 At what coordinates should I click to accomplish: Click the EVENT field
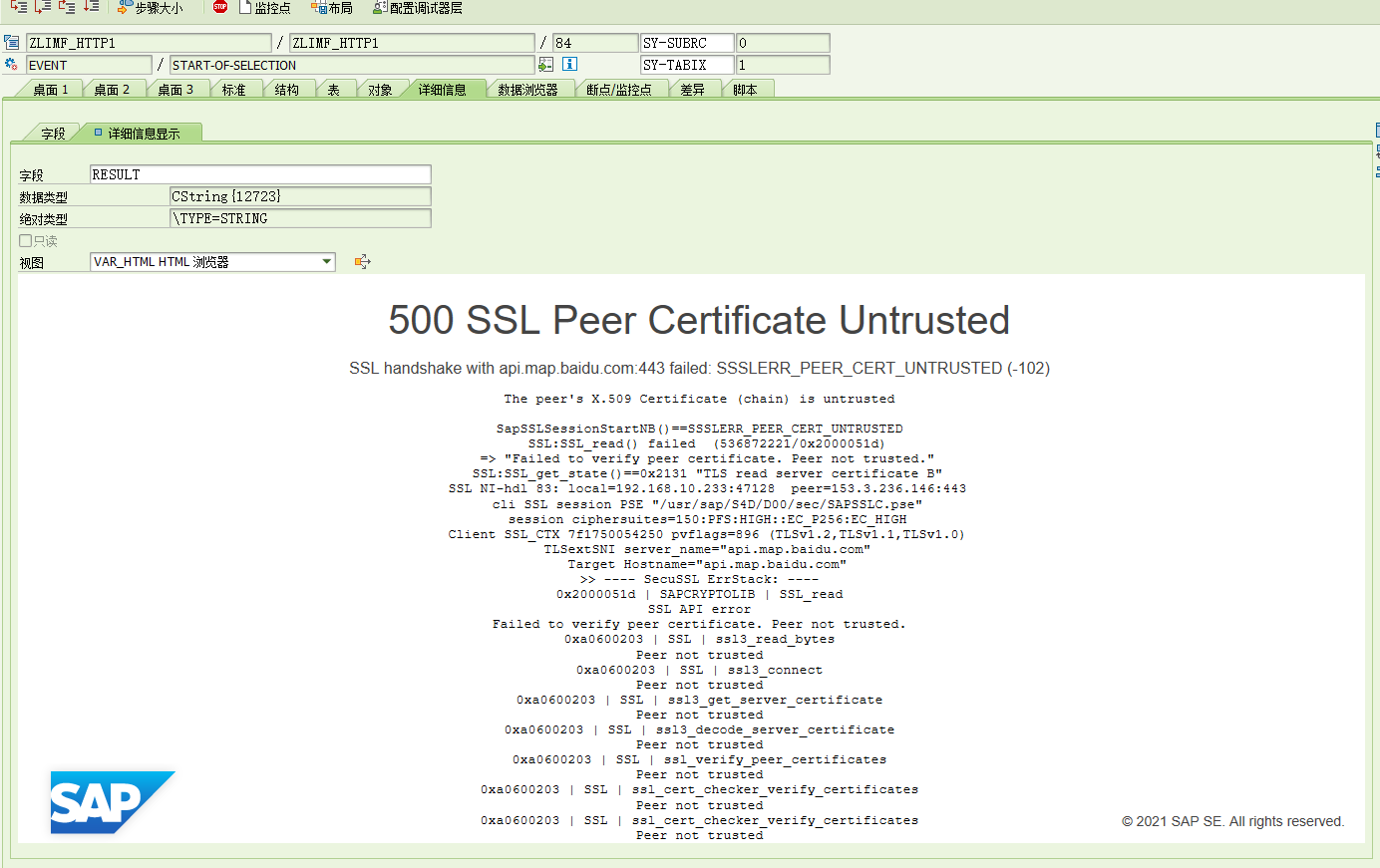(x=89, y=65)
